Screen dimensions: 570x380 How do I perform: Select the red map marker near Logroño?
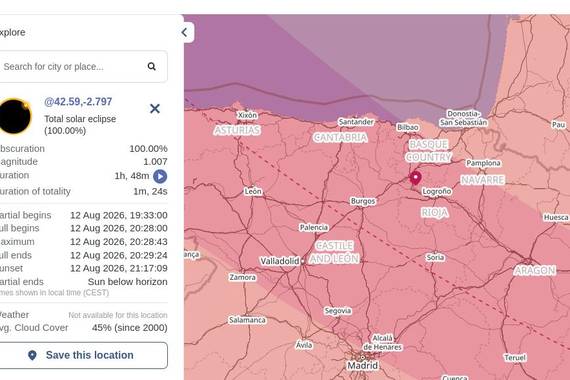coord(415,177)
